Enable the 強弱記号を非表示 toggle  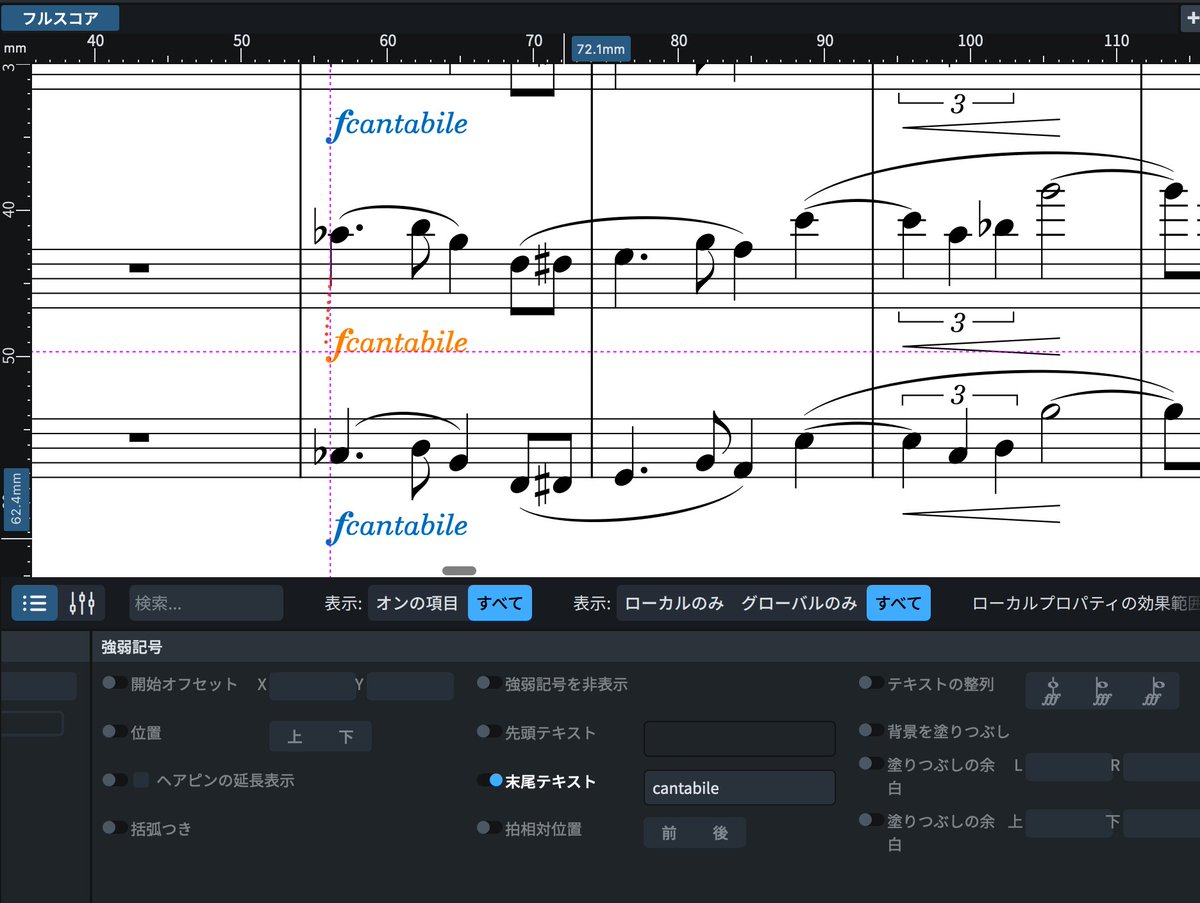(x=489, y=684)
